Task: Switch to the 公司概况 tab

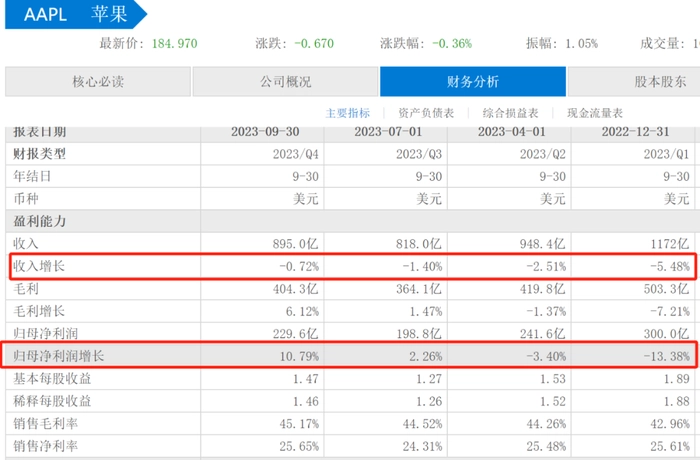Action: [285, 82]
